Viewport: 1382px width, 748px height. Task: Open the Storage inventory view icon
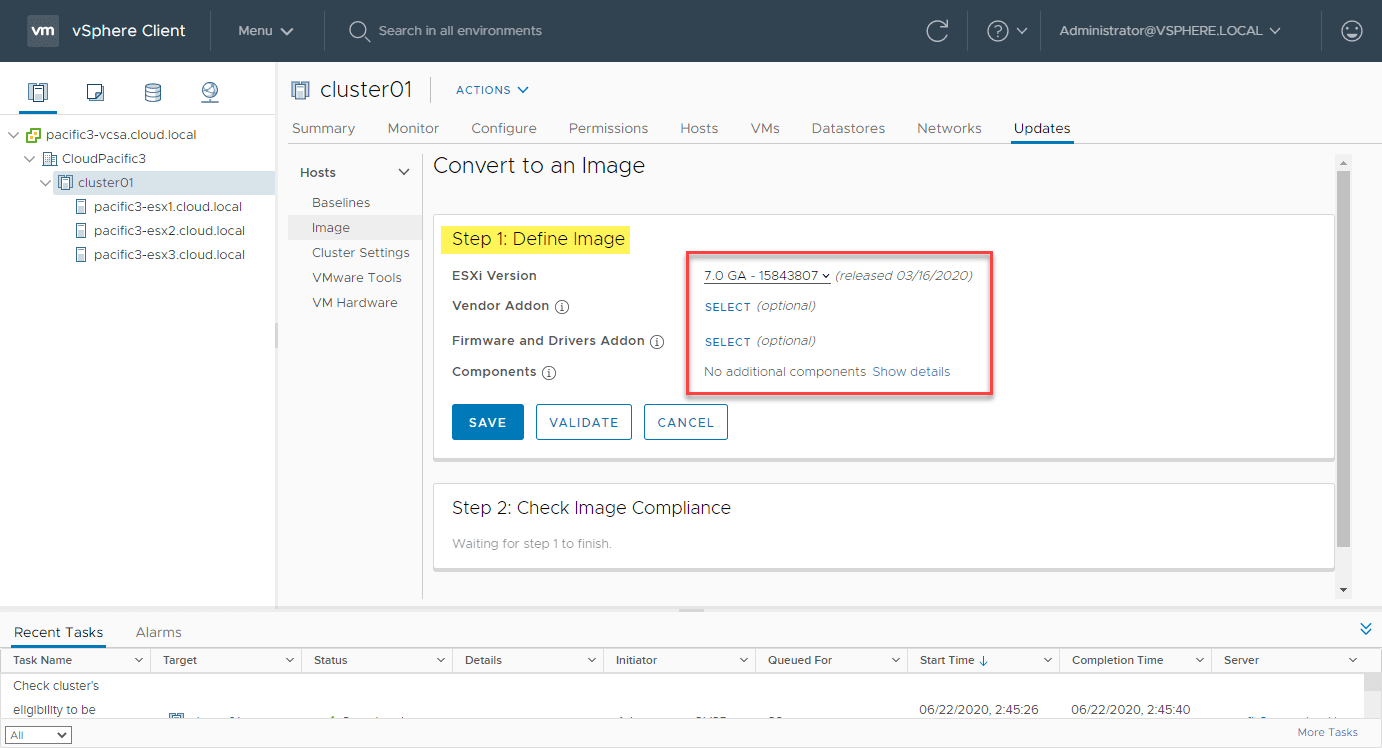[152, 93]
